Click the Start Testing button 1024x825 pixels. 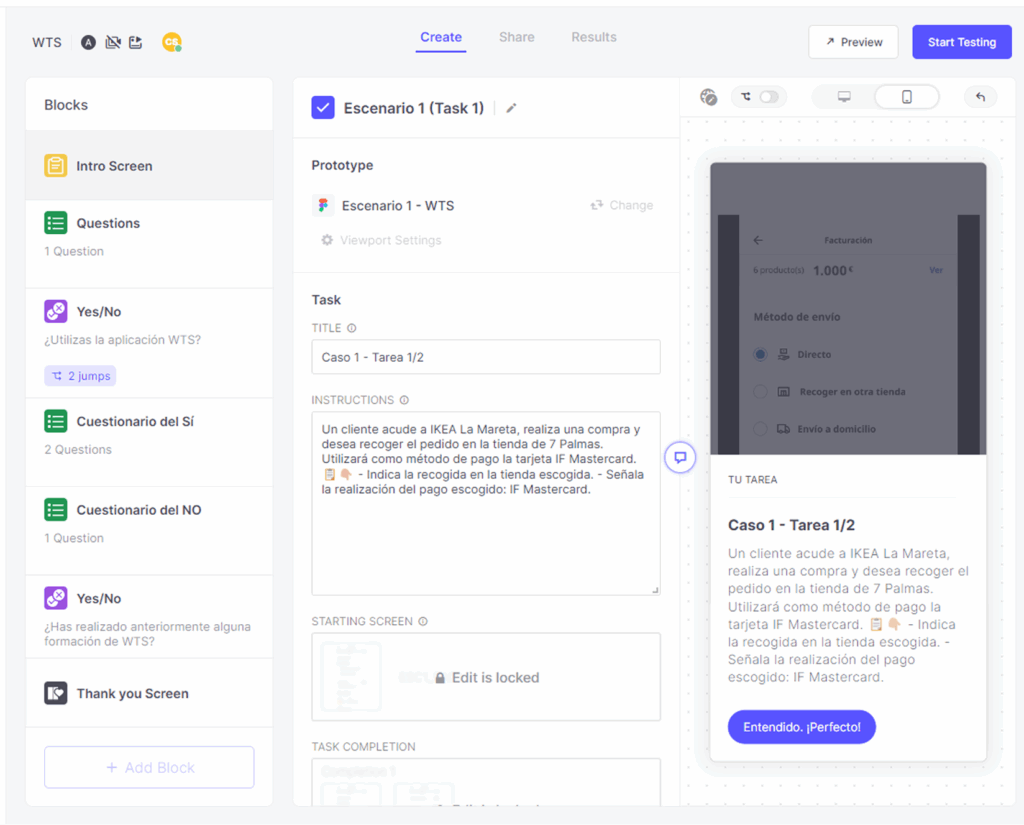(961, 42)
